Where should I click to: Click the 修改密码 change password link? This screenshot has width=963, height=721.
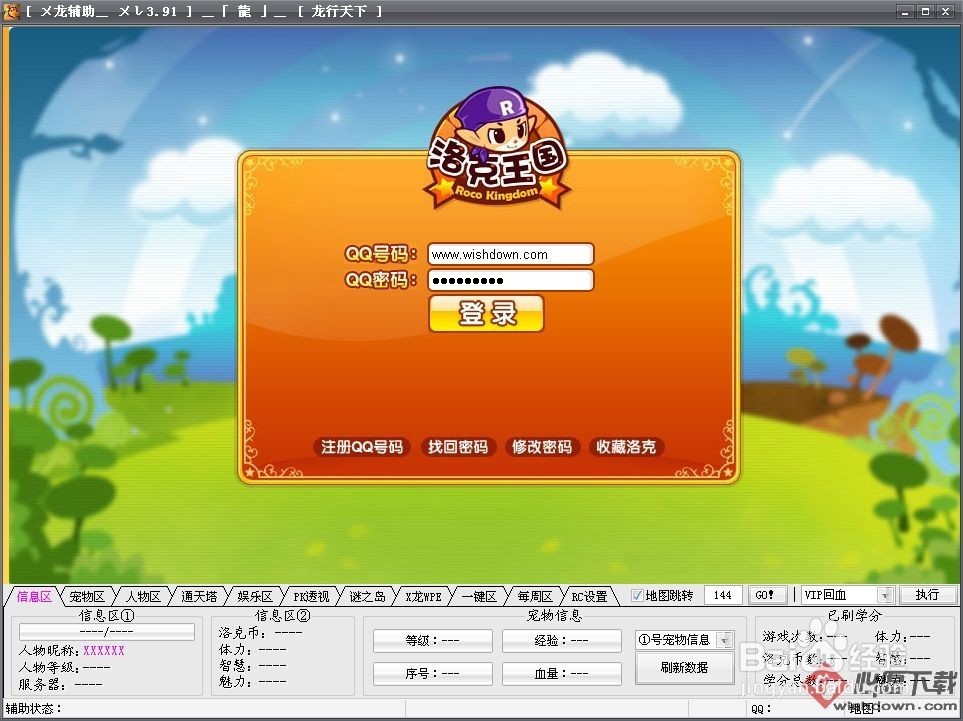[x=542, y=447]
